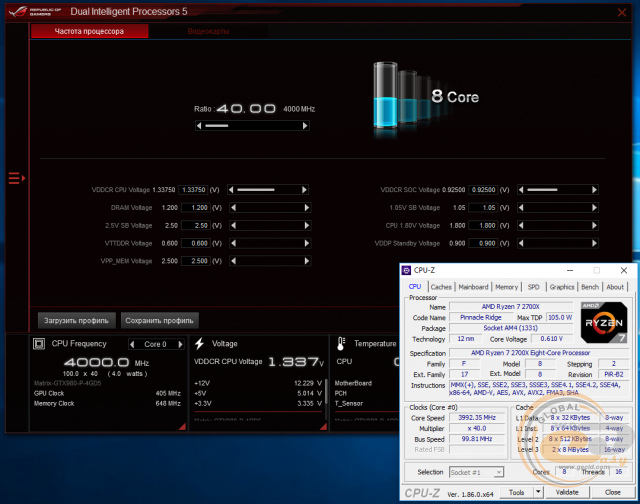The height and width of the screenshot is (504, 640).
Task: Edit DRAM Voltage value field
Action: pos(196,208)
